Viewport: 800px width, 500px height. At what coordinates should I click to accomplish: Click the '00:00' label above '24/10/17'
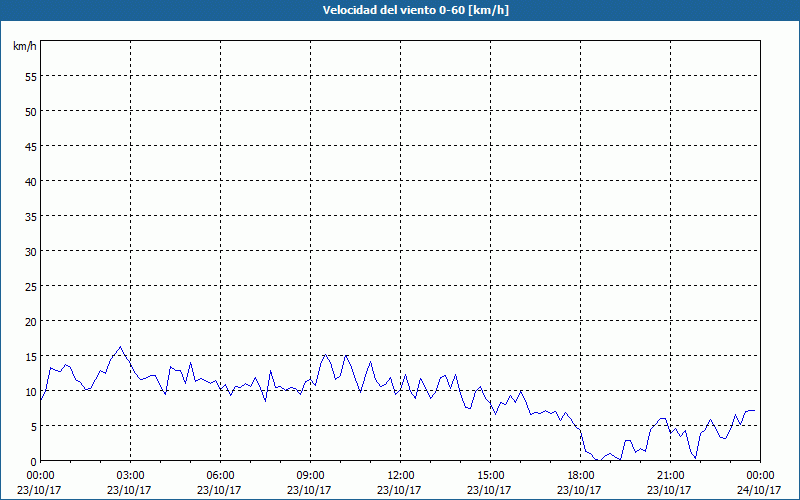coord(760,476)
